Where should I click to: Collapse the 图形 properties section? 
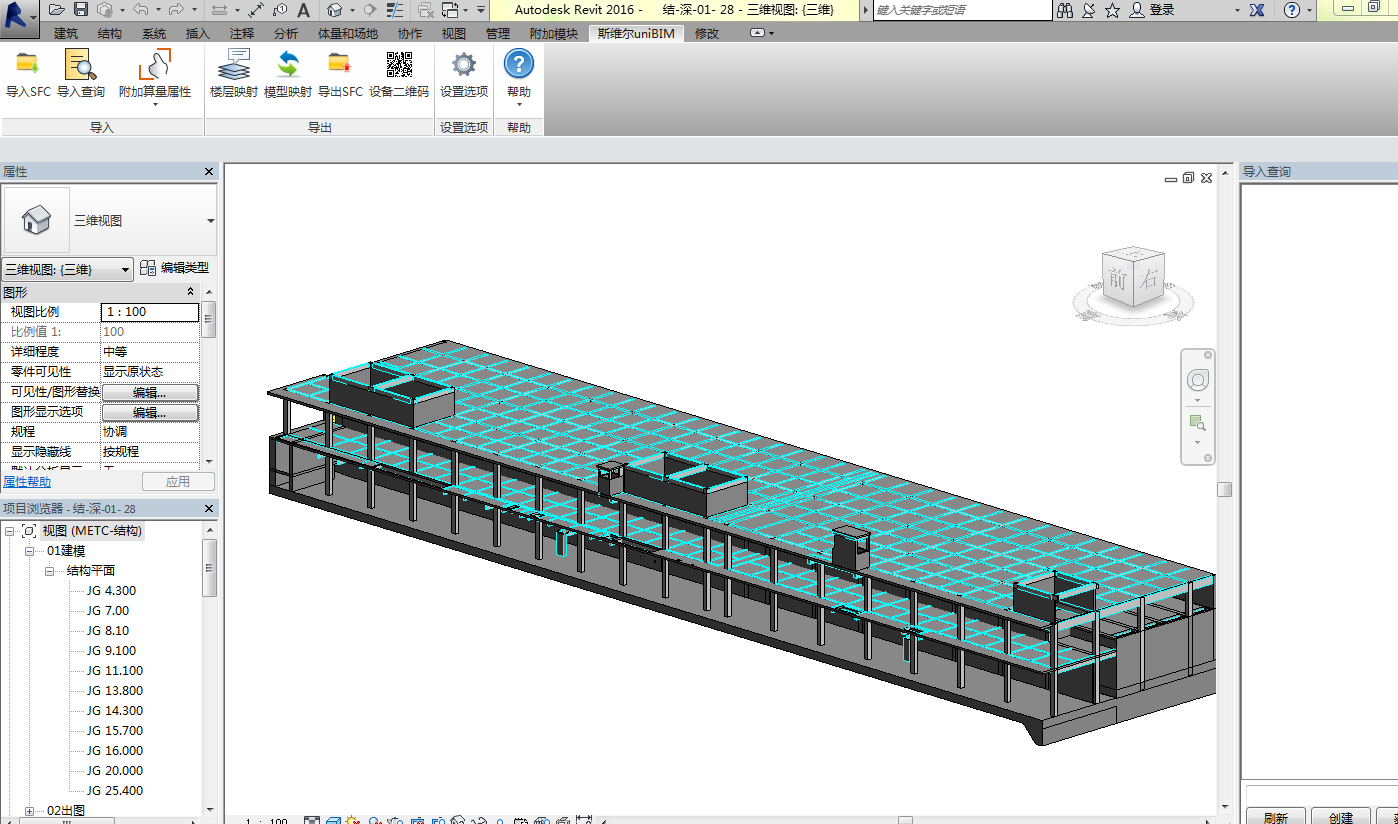click(x=191, y=292)
